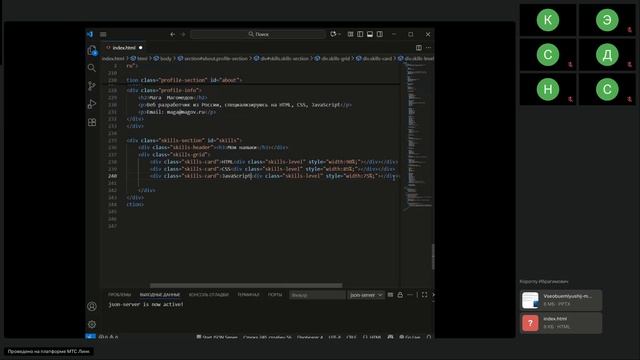Switch to the ПРОБЛЕМЫ panel tab
This screenshot has height=360, width=640.
click(x=120, y=295)
